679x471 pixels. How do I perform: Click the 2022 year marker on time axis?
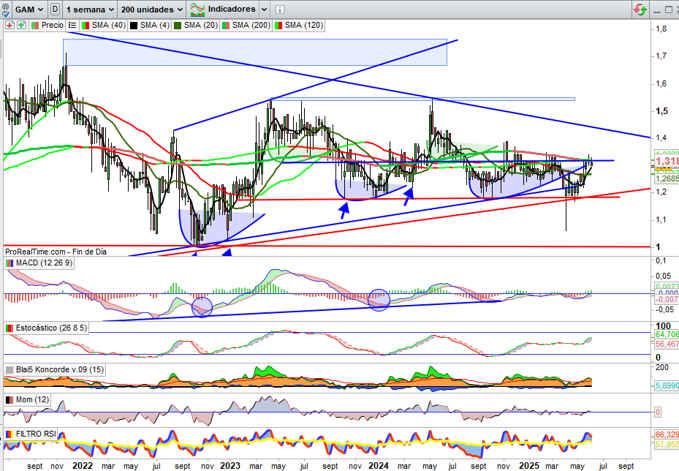82,465
